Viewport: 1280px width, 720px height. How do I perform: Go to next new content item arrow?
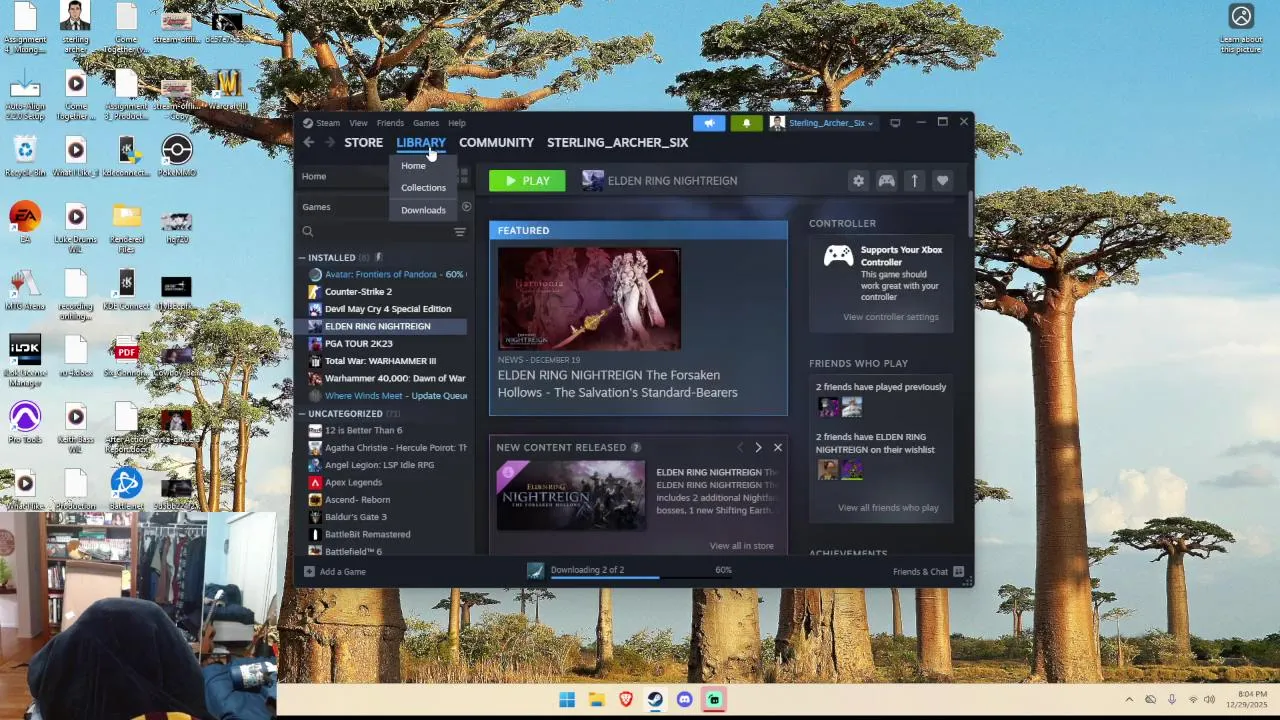point(758,448)
